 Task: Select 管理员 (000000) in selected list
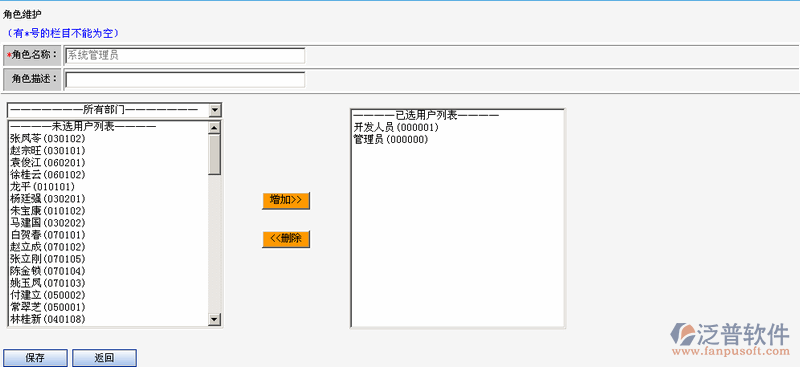tap(391, 139)
